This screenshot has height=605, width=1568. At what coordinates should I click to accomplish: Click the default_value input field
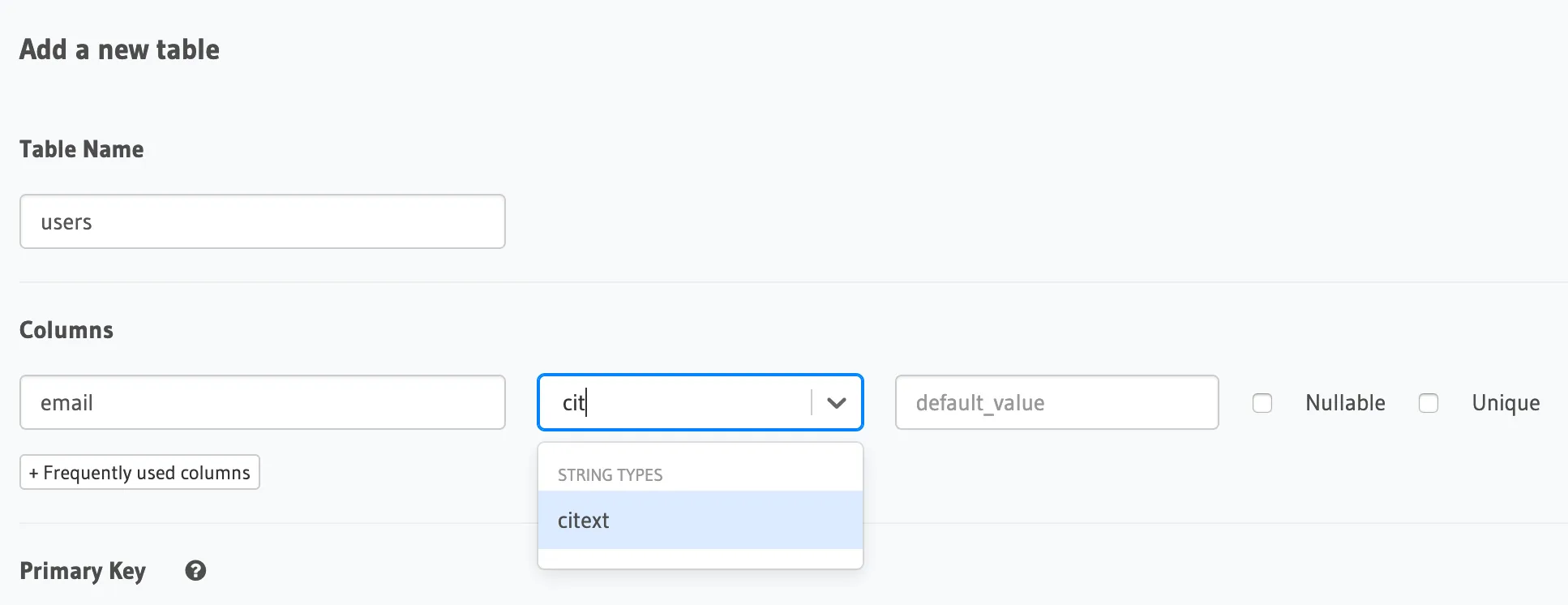(1056, 402)
